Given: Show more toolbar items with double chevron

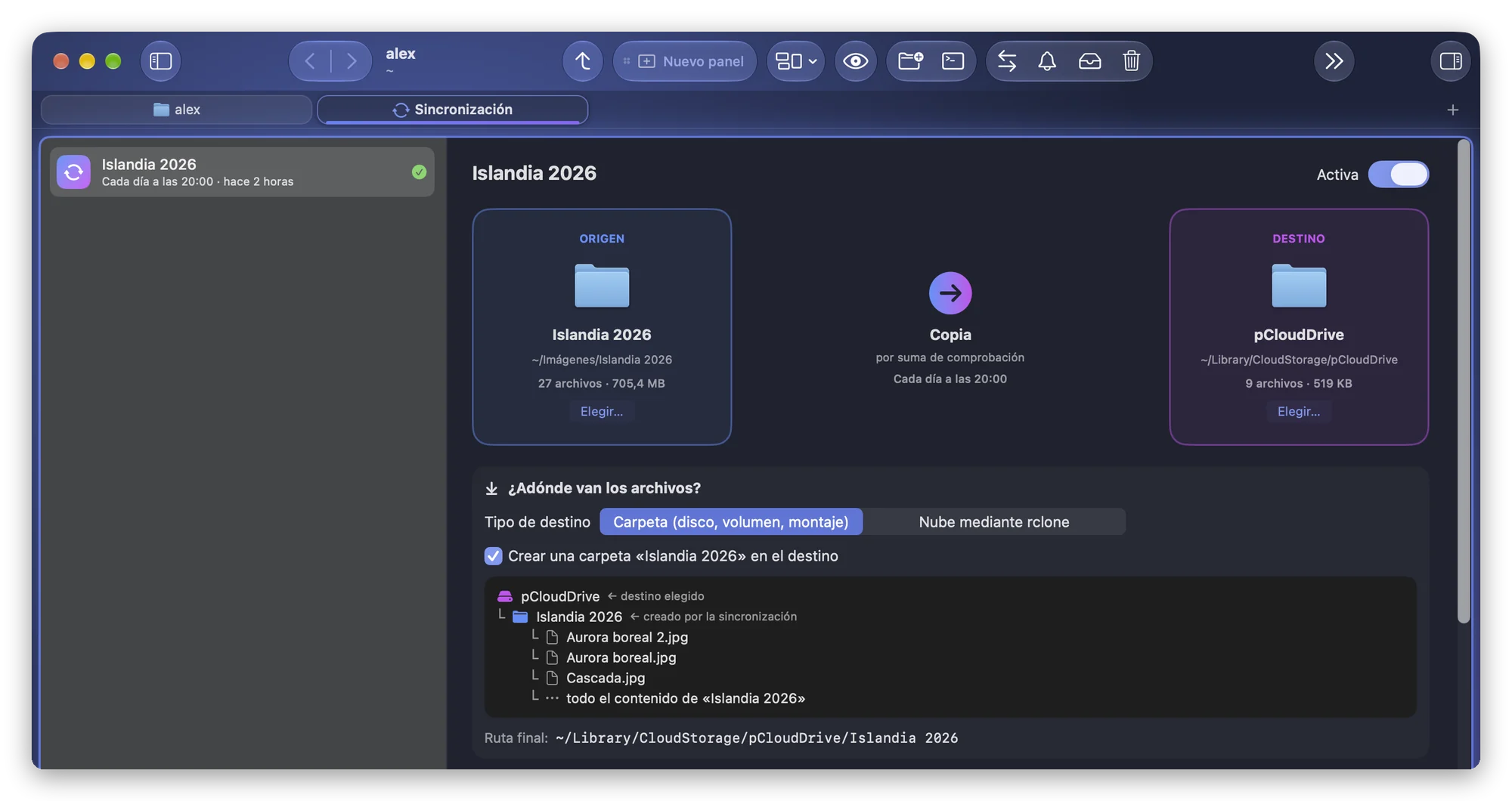Looking at the screenshot, I should (x=1334, y=61).
